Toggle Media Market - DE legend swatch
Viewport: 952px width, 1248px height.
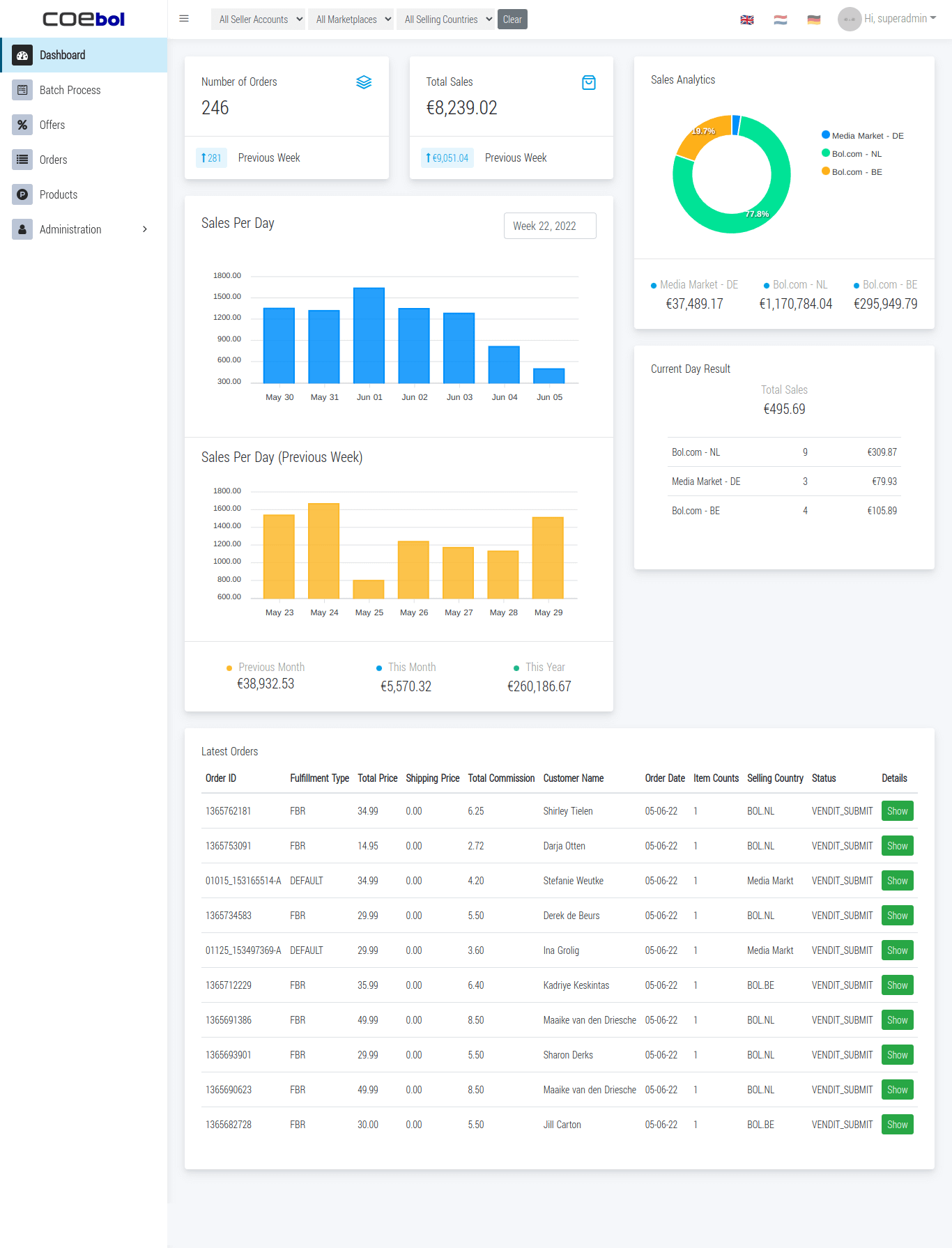[x=826, y=135]
